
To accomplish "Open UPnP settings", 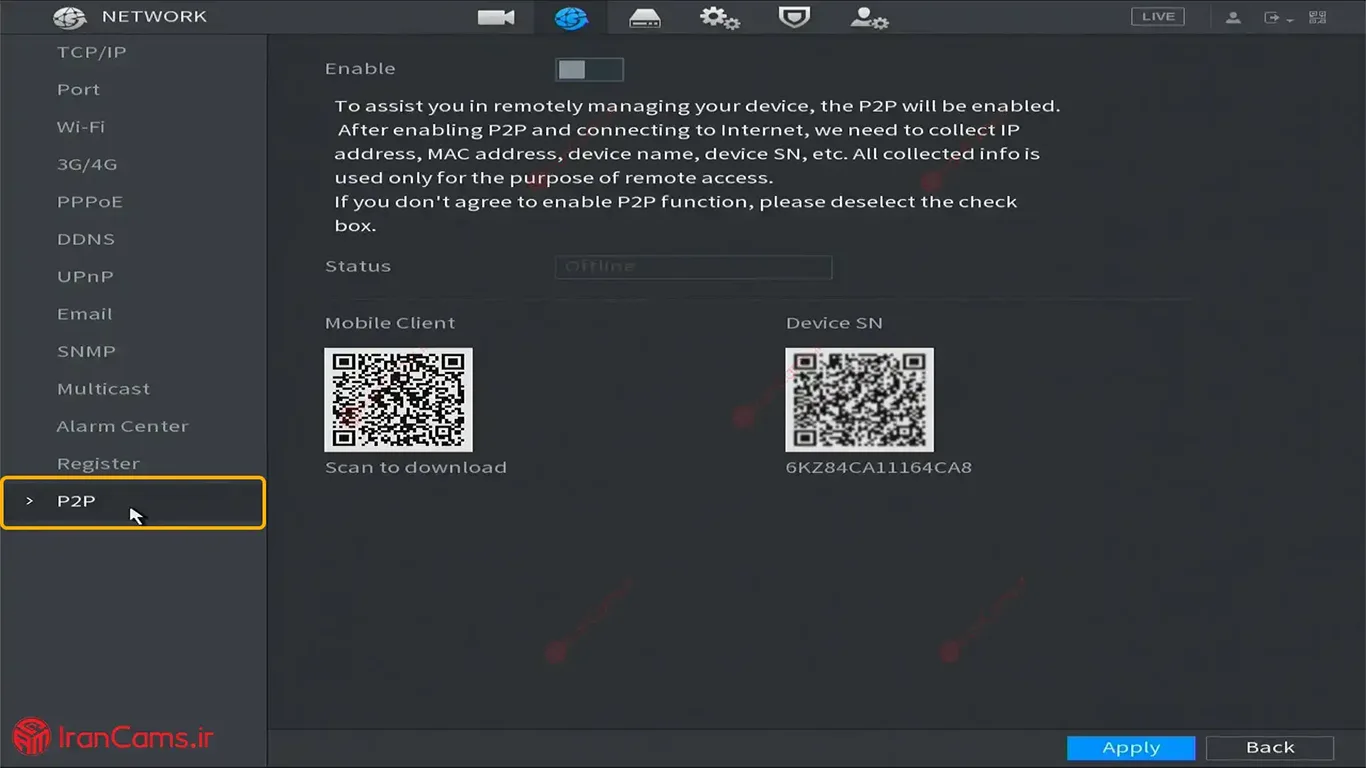I will pos(85,276).
